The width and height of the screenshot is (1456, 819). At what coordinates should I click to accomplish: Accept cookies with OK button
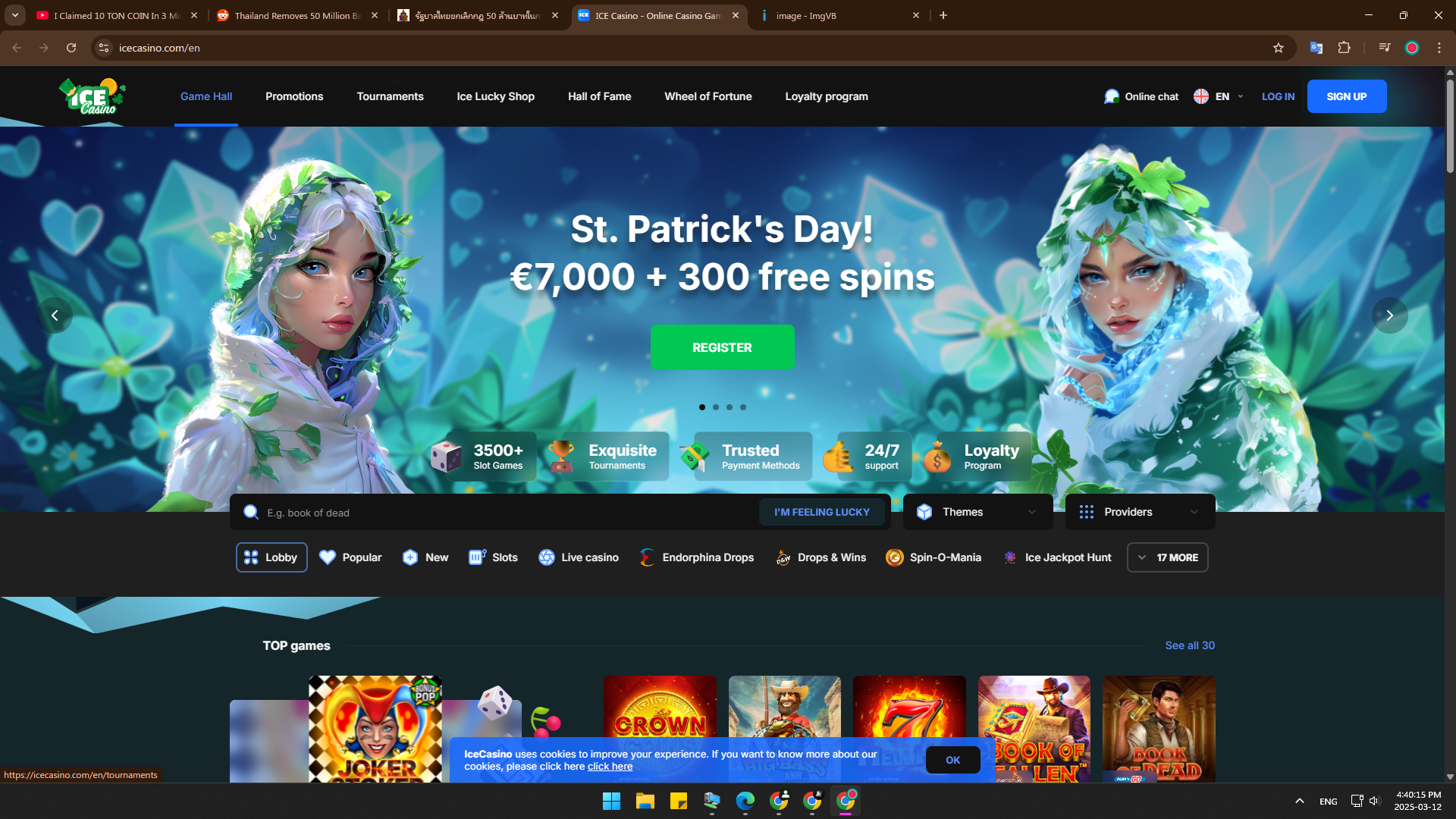click(x=953, y=760)
